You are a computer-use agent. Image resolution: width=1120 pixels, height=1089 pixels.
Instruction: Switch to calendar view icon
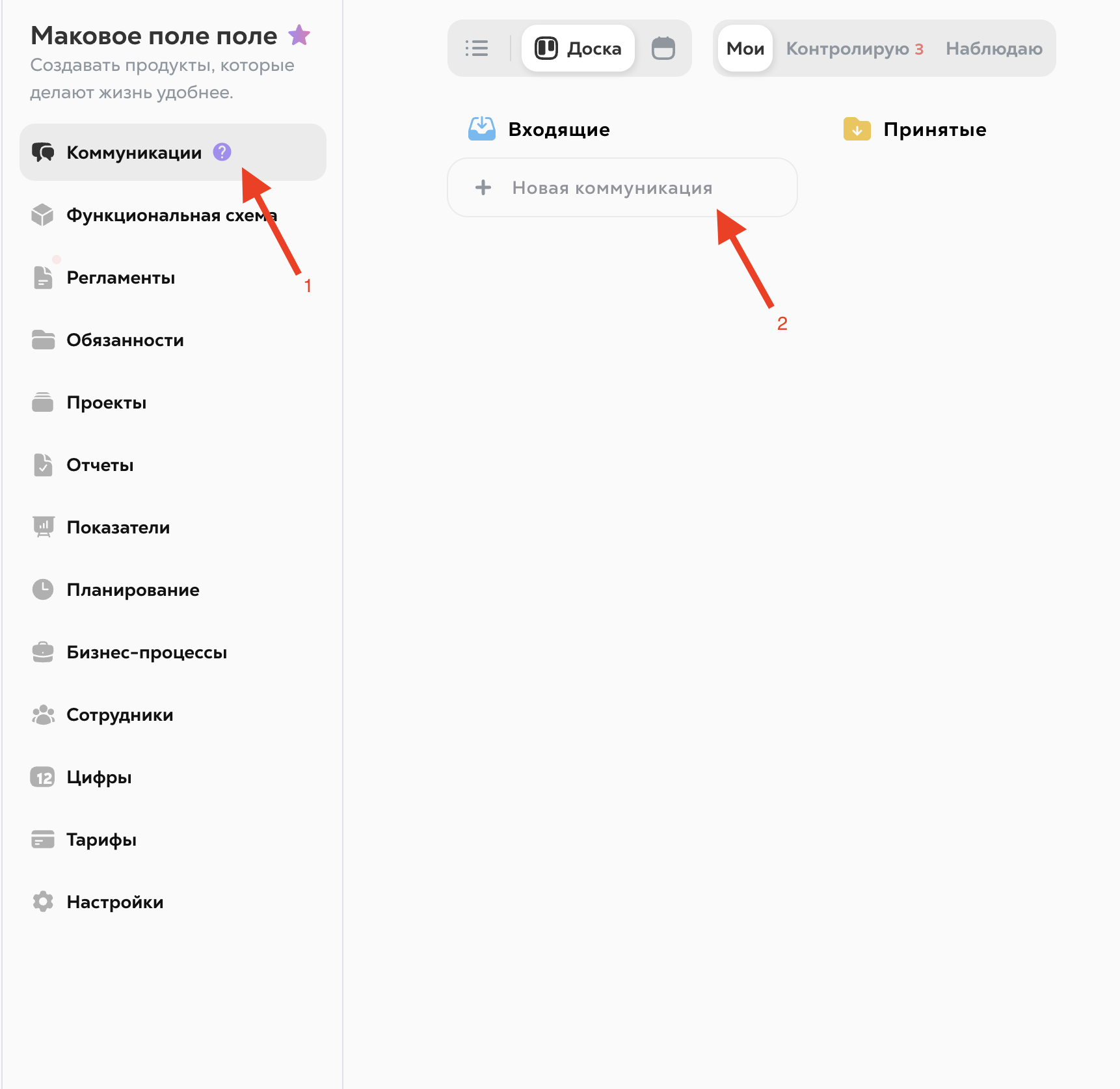point(663,48)
